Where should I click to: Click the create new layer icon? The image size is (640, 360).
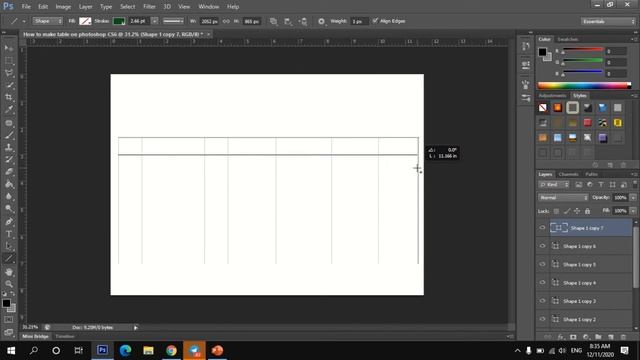coord(611,337)
